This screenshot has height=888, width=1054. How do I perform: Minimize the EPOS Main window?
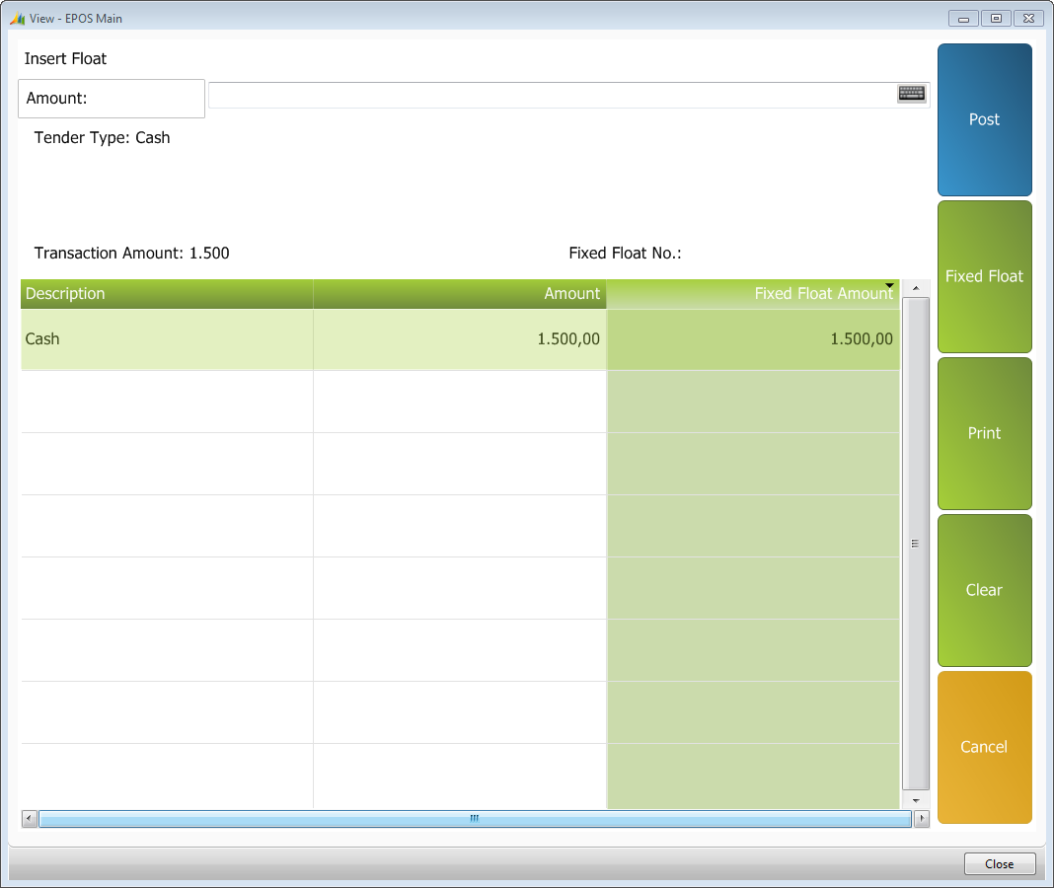pyautogui.click(x=963, y=19)
